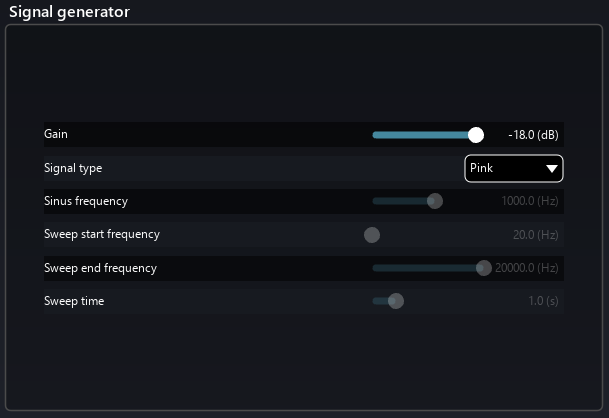Click the Signal type dropdown arrow
The image size is (609, 418).
pyautogui.click(x=552, y=168)
